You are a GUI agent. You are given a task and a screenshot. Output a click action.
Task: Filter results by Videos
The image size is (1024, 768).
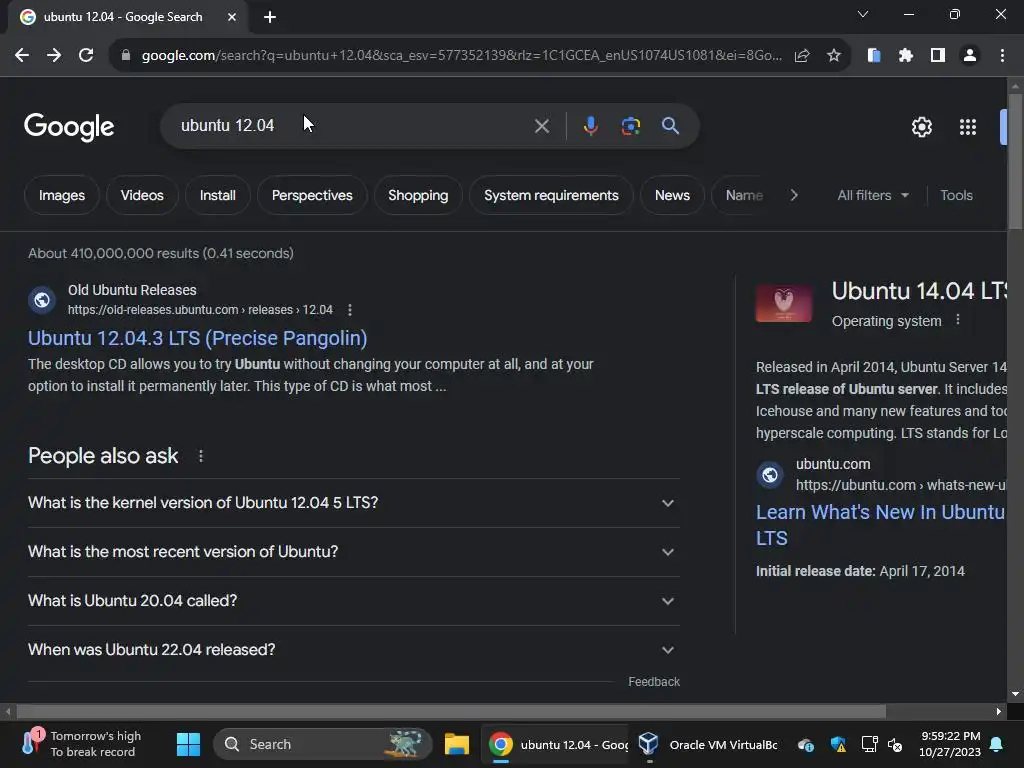(x=142, y=195)
